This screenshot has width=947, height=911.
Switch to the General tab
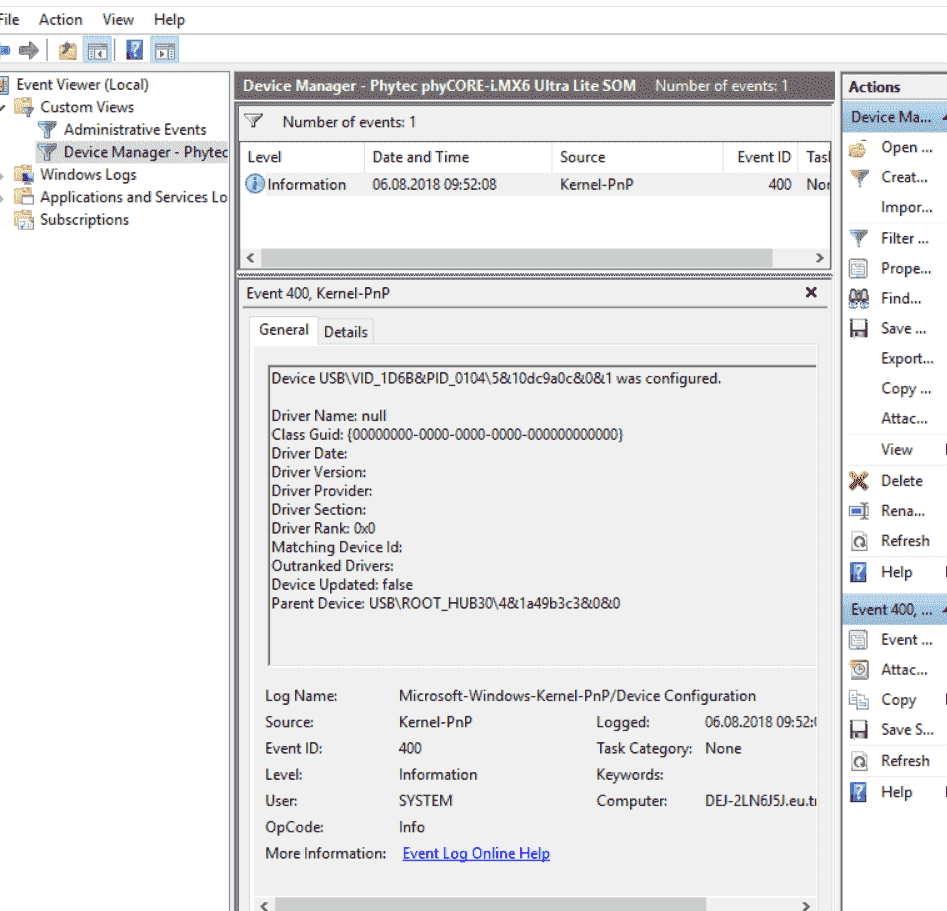click(283, 330)
